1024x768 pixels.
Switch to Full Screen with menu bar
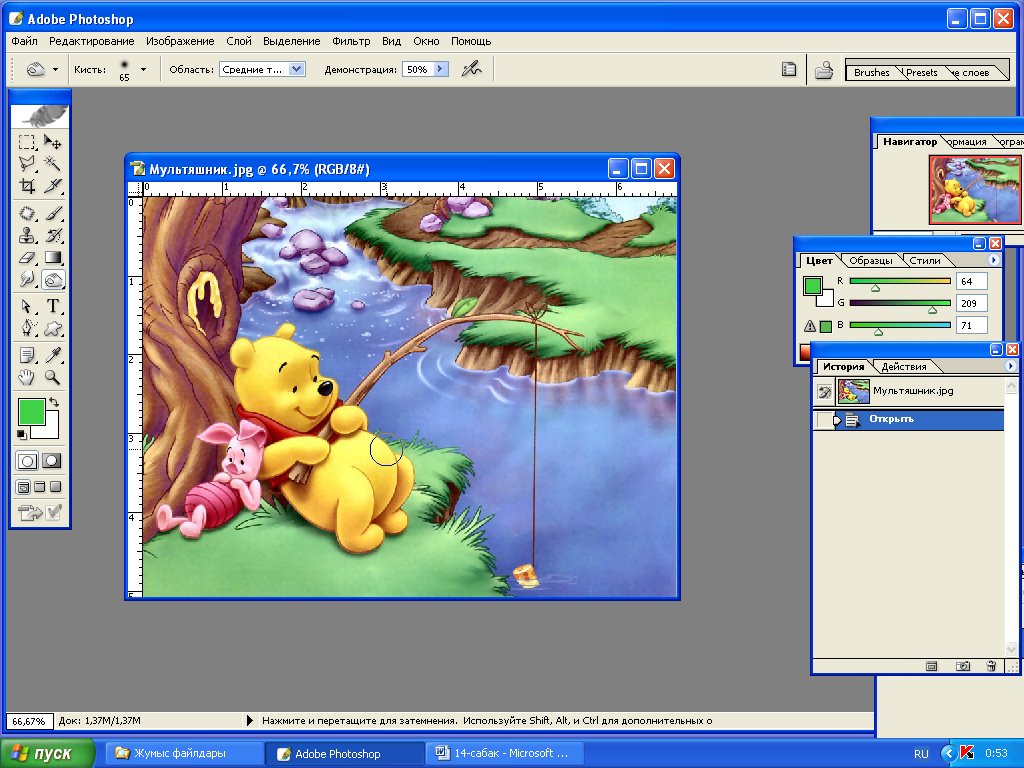(x=39, y=487)
